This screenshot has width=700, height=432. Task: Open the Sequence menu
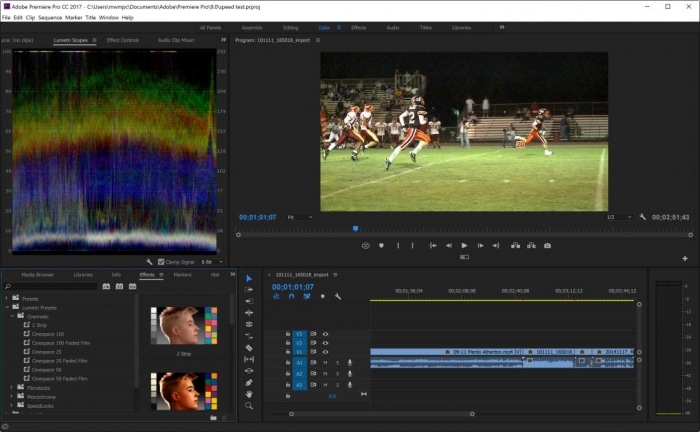tap(50, 17)
